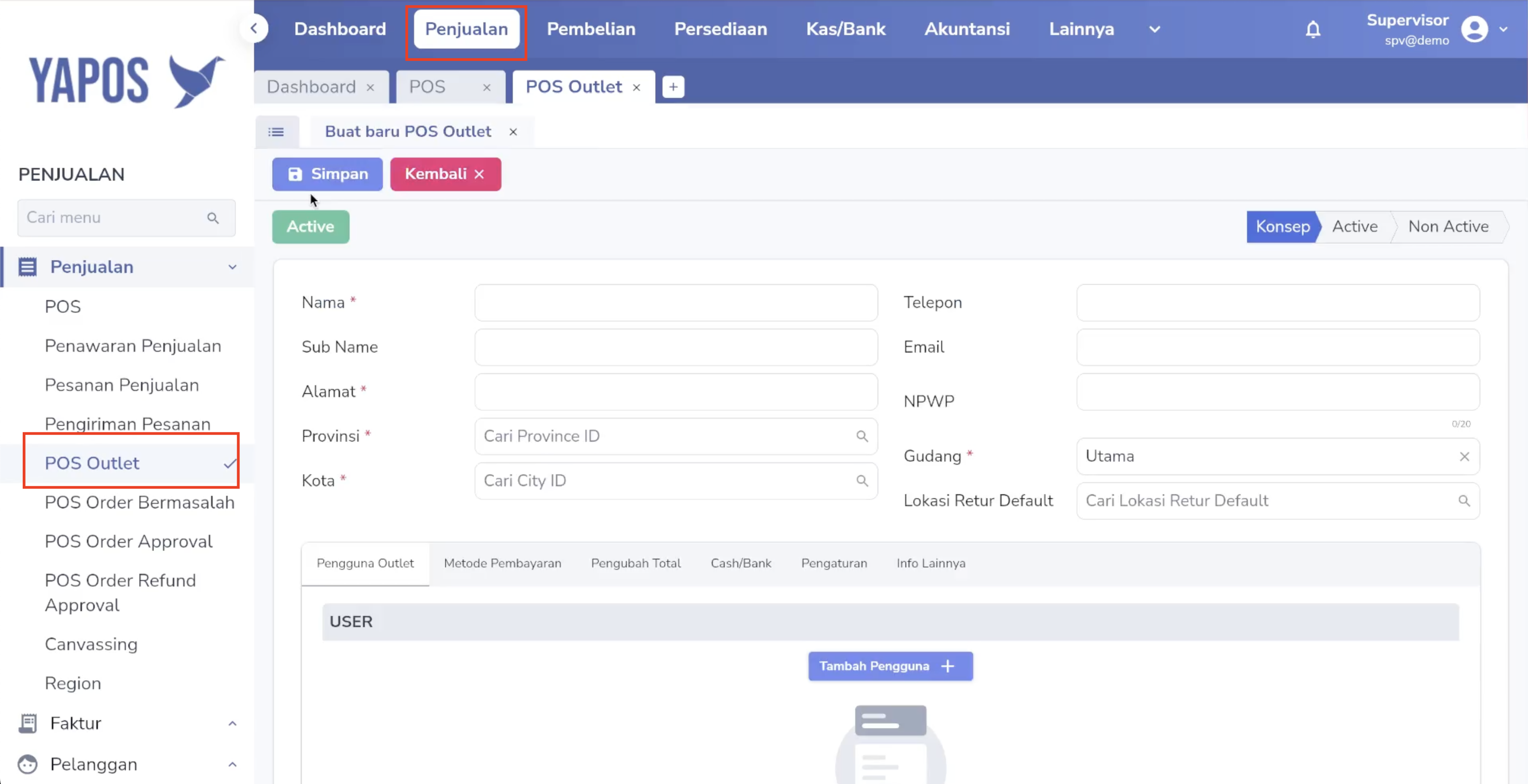Open the Kas/Bank top menu
The width and height of the screenshot is (1528, 784).
coord(845,29)
